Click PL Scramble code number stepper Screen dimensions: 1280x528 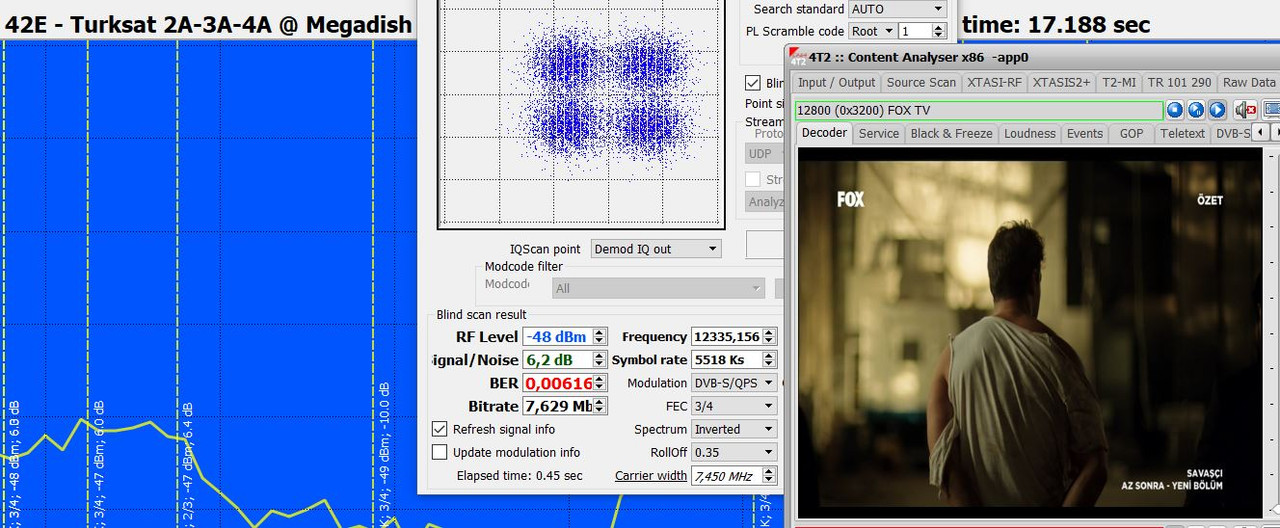[938, 31]
